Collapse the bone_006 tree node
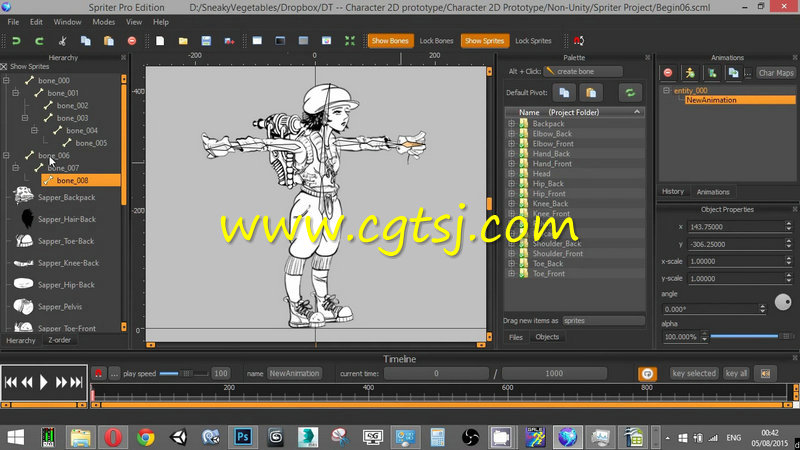This screenshot has height=450, width=800. click(6, 156)
